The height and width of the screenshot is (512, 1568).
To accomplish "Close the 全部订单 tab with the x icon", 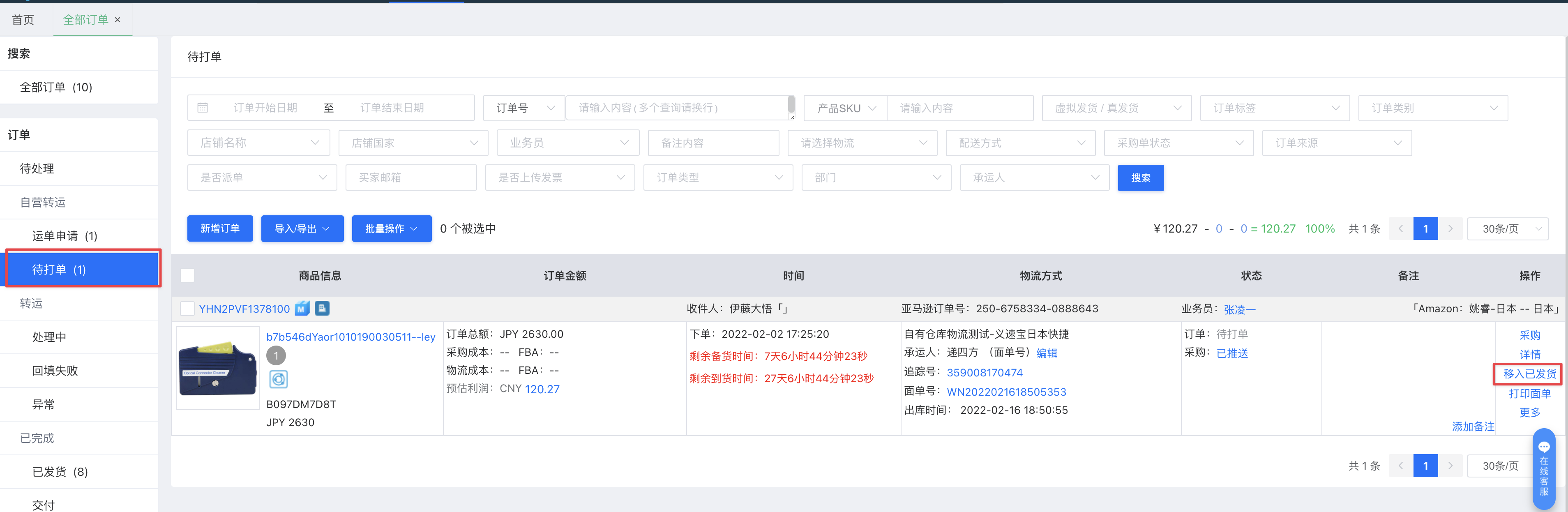I will (x=118, y=20).
